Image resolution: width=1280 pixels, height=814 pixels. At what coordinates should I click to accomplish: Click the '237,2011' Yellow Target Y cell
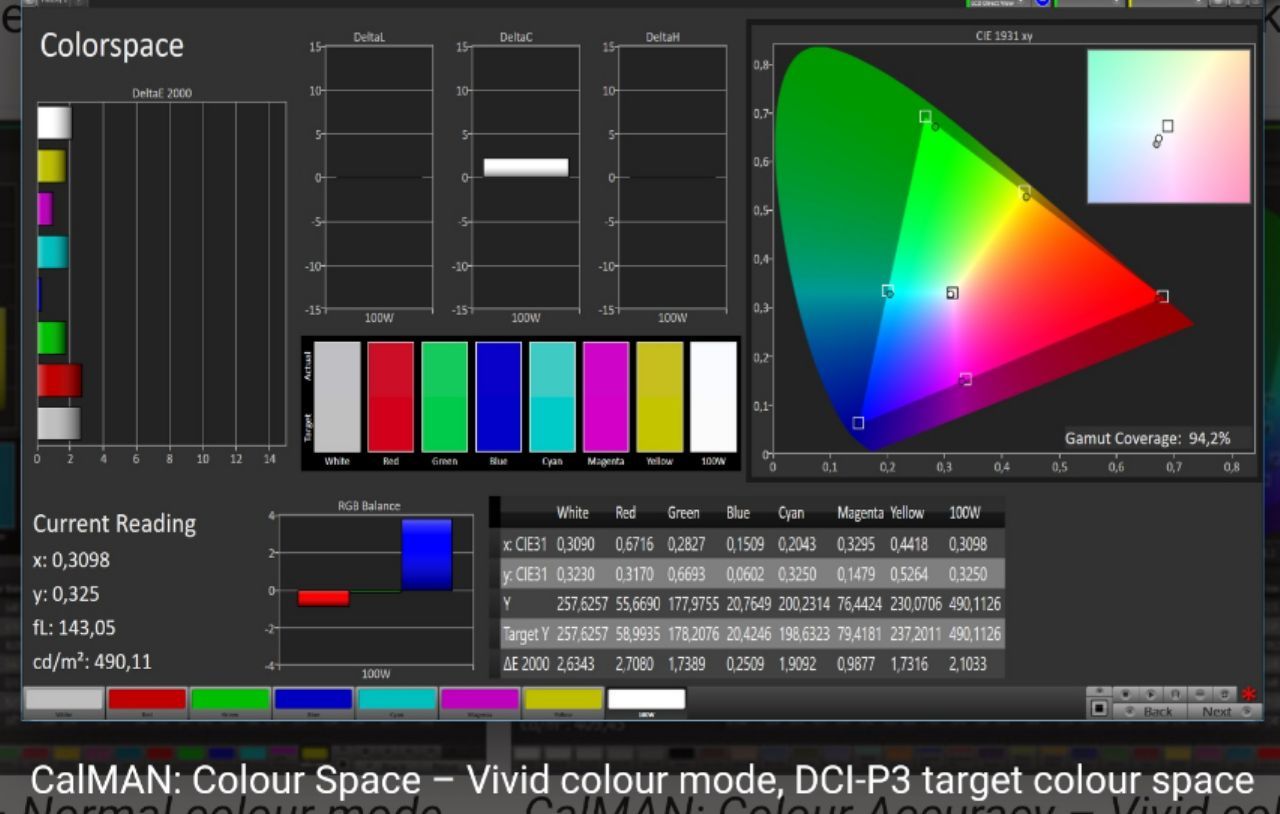tap(916, 634)
